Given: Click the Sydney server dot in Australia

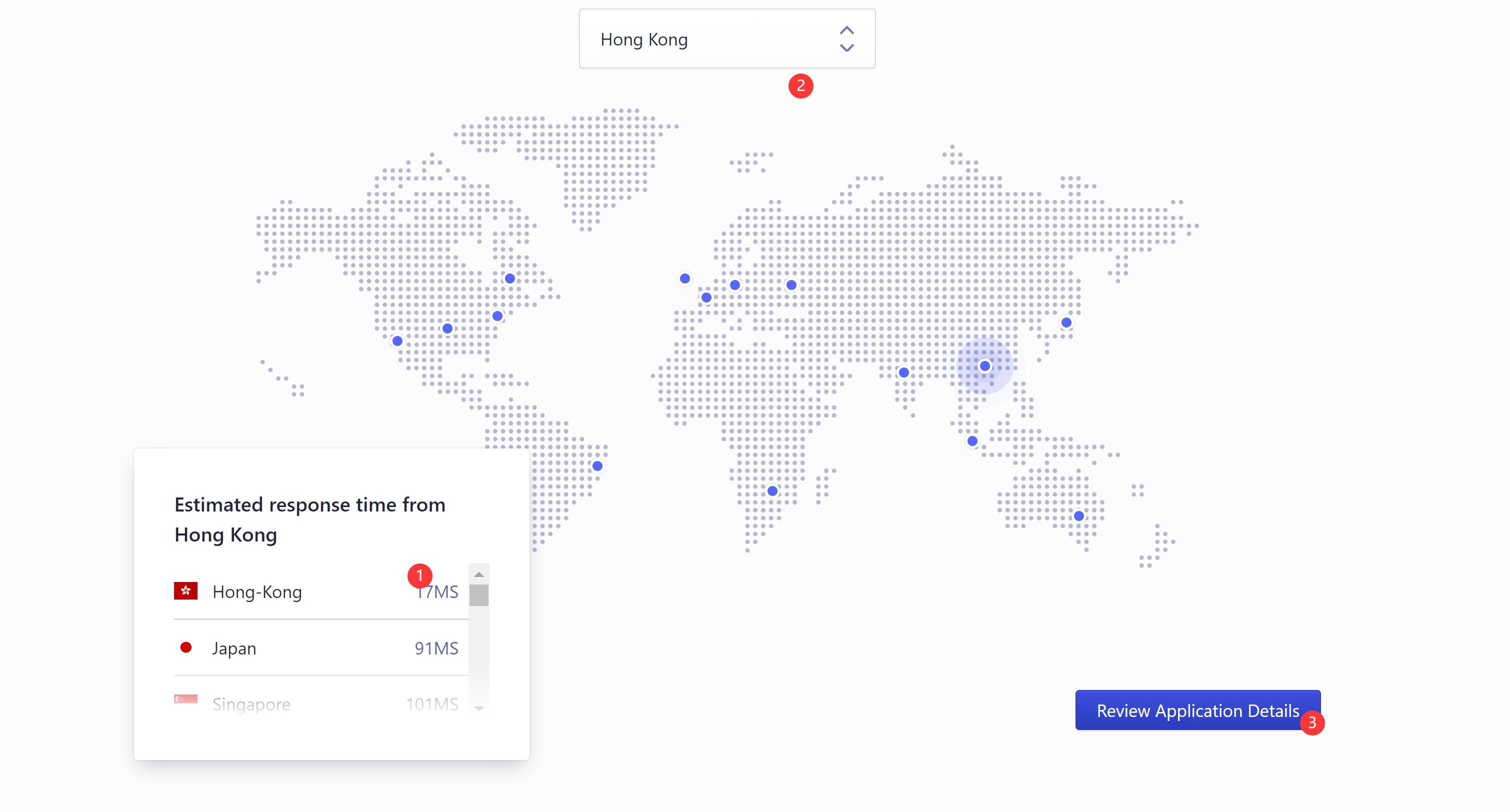Looking at the screenshot, I should [x=1079, y=516].
